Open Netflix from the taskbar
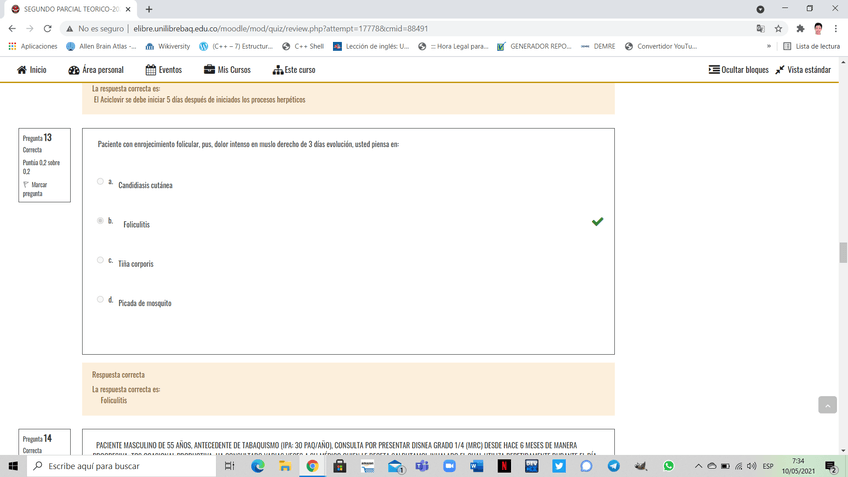Image resolution: width=848 pixels, height=477 pixels. point(504,466)
